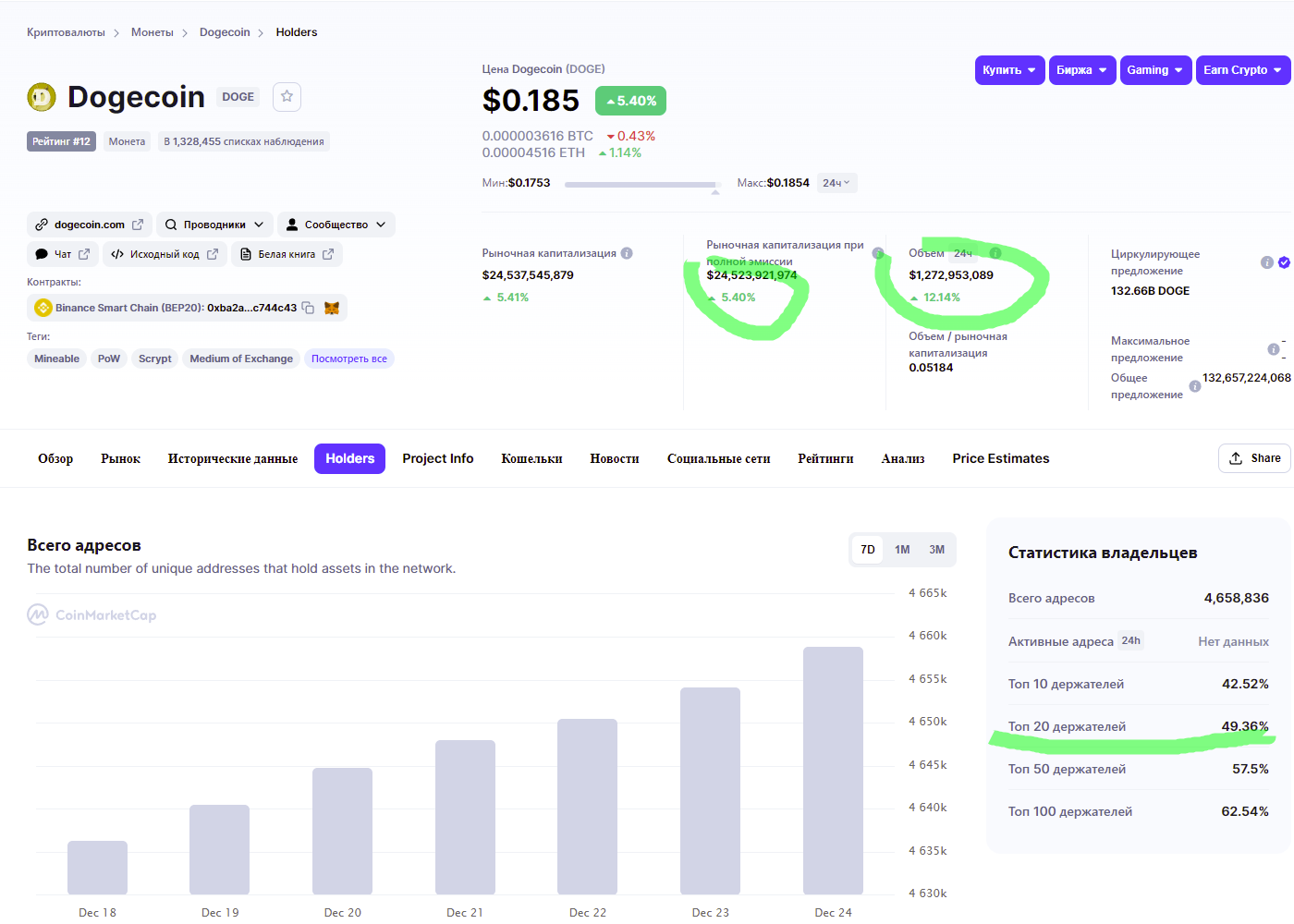Viewport: 1294px width, 924px height.
Task: Click the Medium of Exchange tag
Action: [241, 359]
